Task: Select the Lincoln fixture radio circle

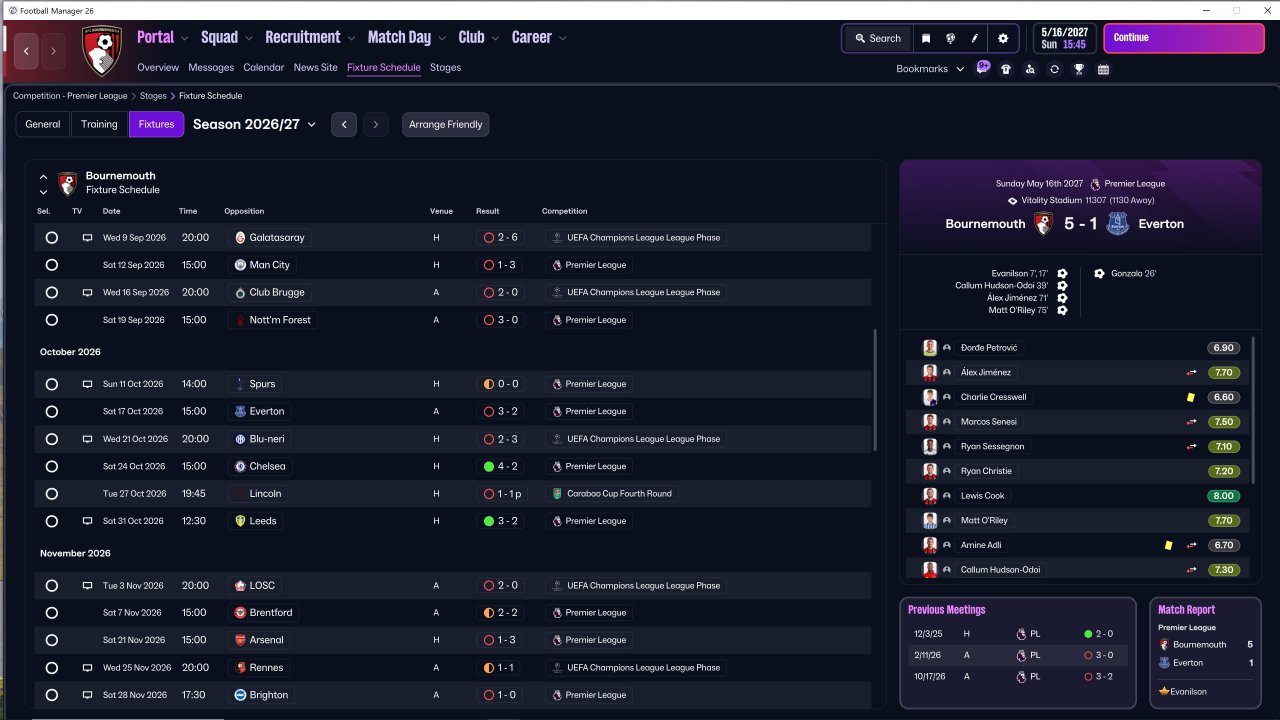Action: coord(52,494)
